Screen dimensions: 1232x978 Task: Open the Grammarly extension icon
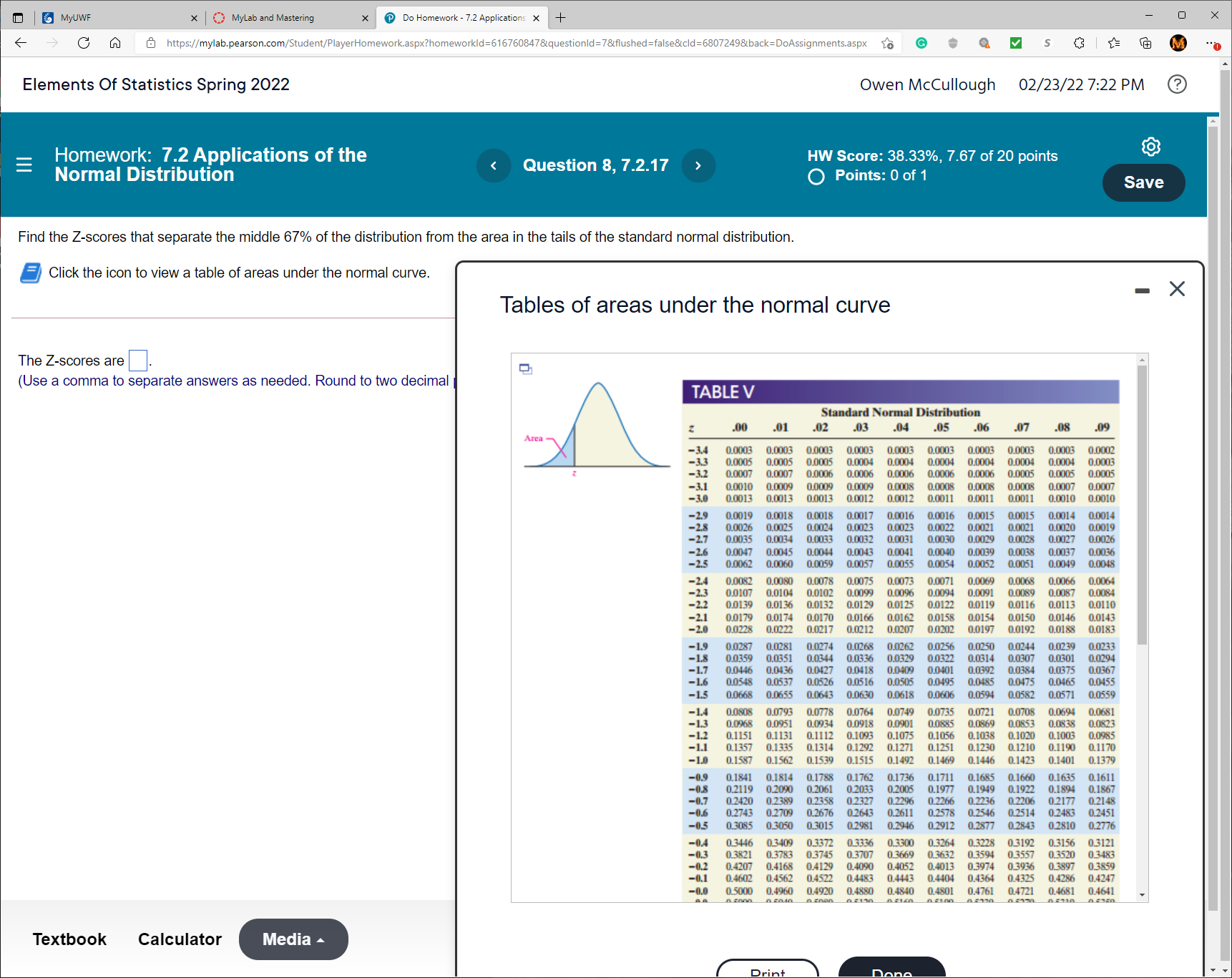click(921, 43)
